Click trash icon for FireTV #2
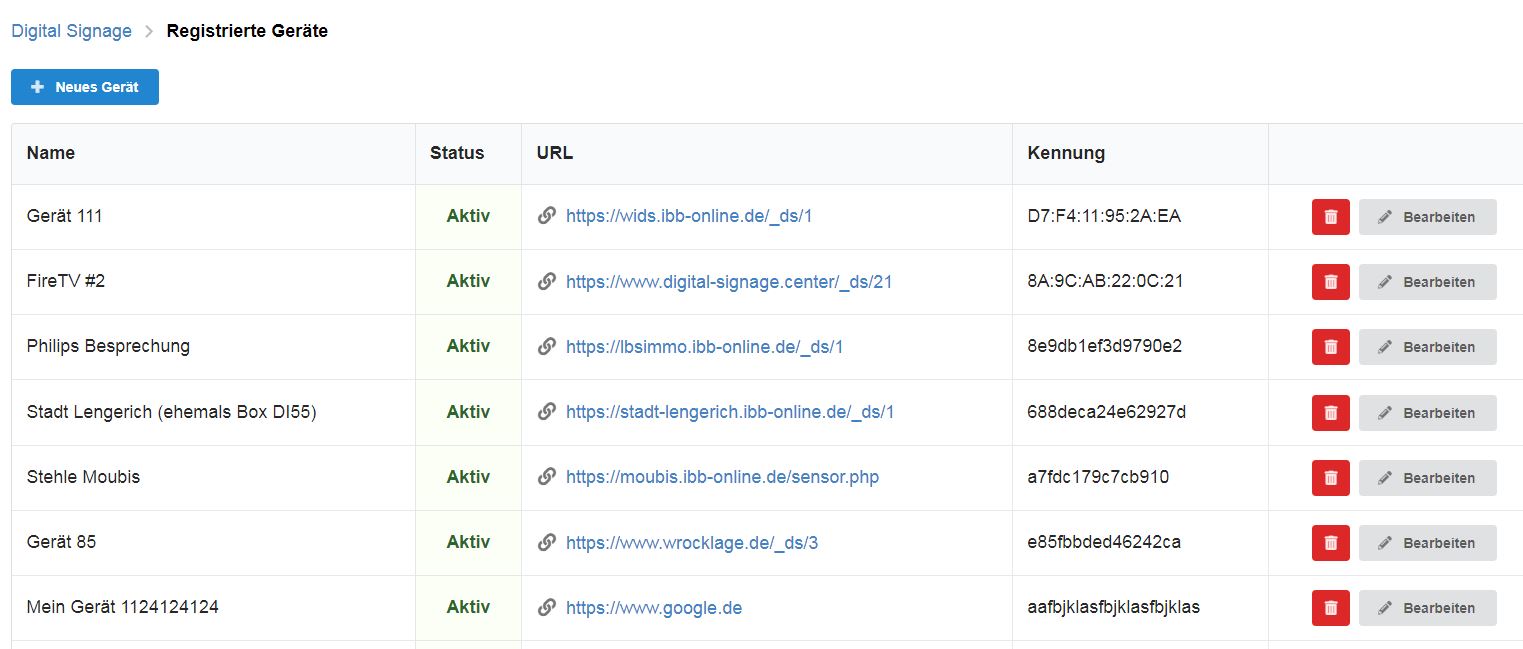The width and height of the screenshot is (1523, 649). (x=1330, y=282)
